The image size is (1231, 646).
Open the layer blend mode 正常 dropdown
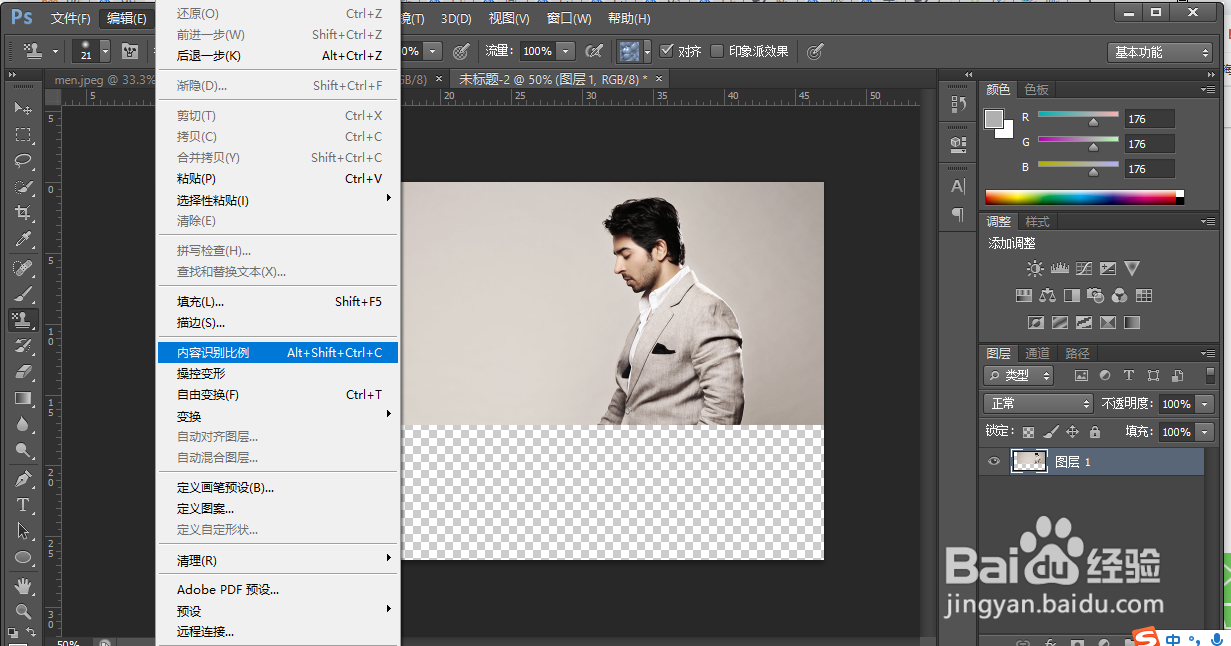coord(1039,403)
